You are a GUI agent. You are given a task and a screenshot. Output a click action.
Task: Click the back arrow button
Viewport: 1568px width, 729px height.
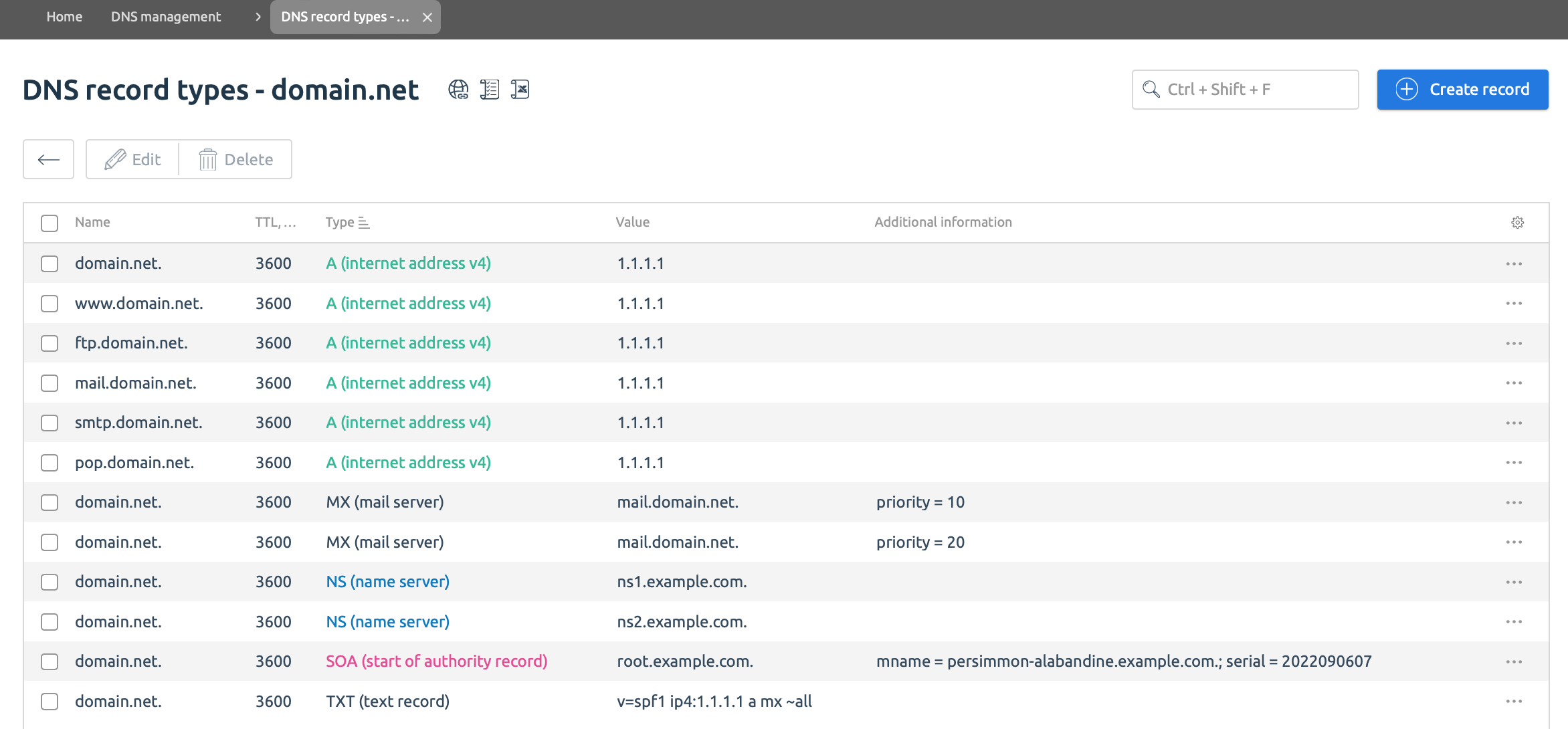coord(48,159)
